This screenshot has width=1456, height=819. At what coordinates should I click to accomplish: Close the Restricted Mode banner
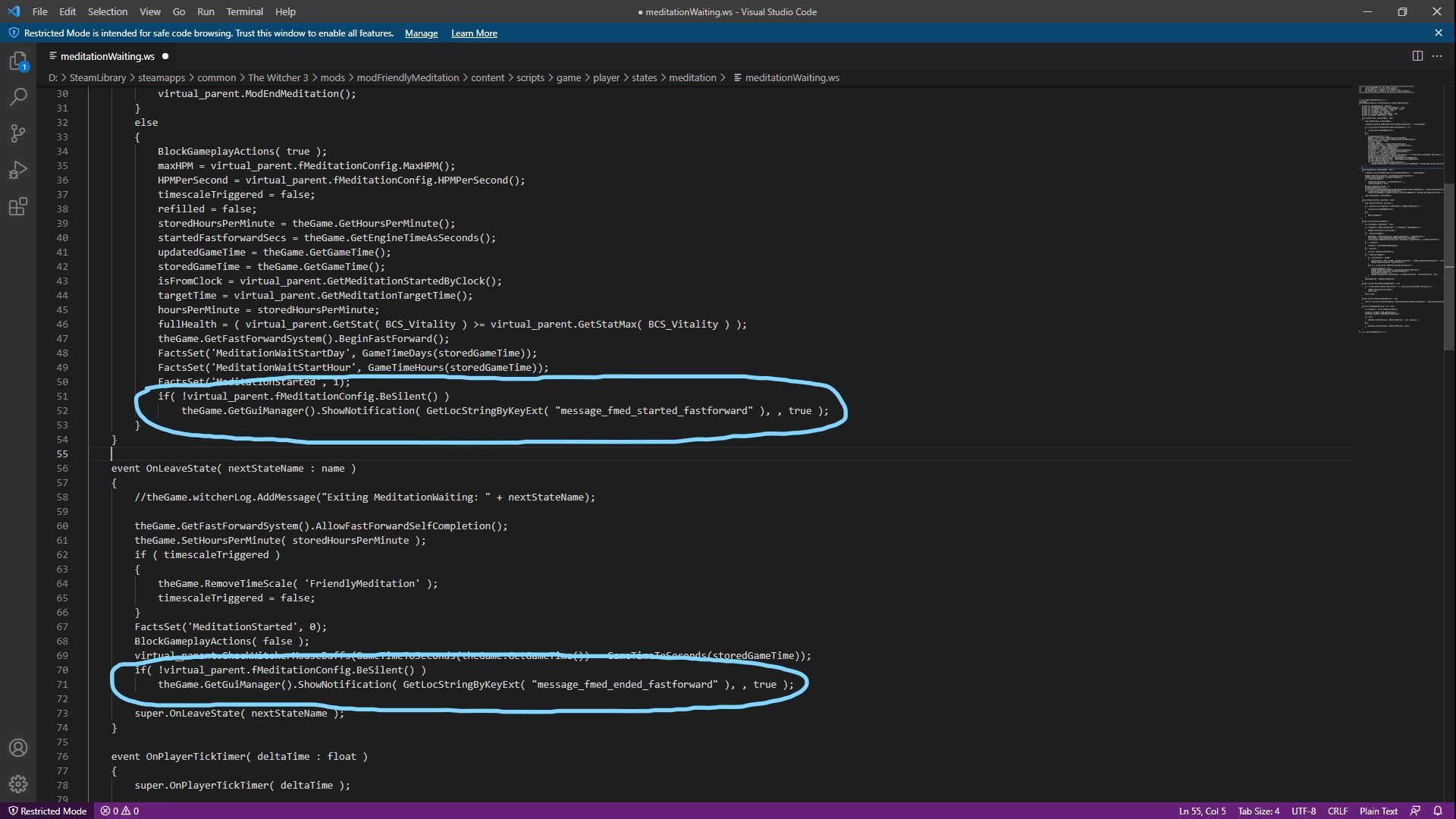[x=1438, y=33]
